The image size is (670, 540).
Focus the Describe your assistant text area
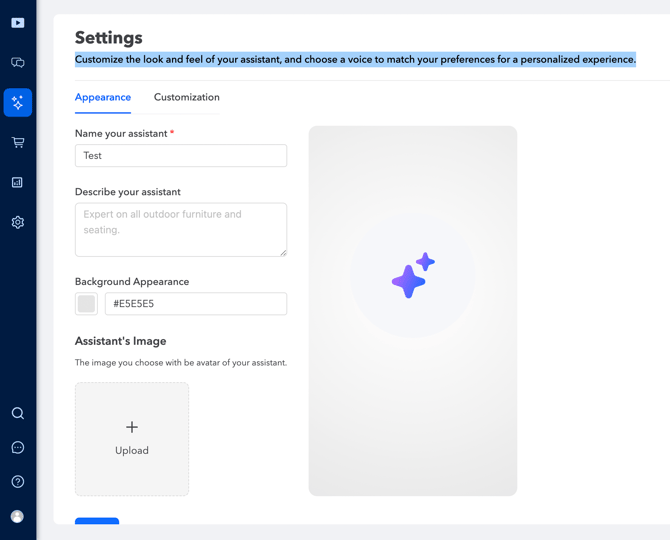click(x=181, y=229)
